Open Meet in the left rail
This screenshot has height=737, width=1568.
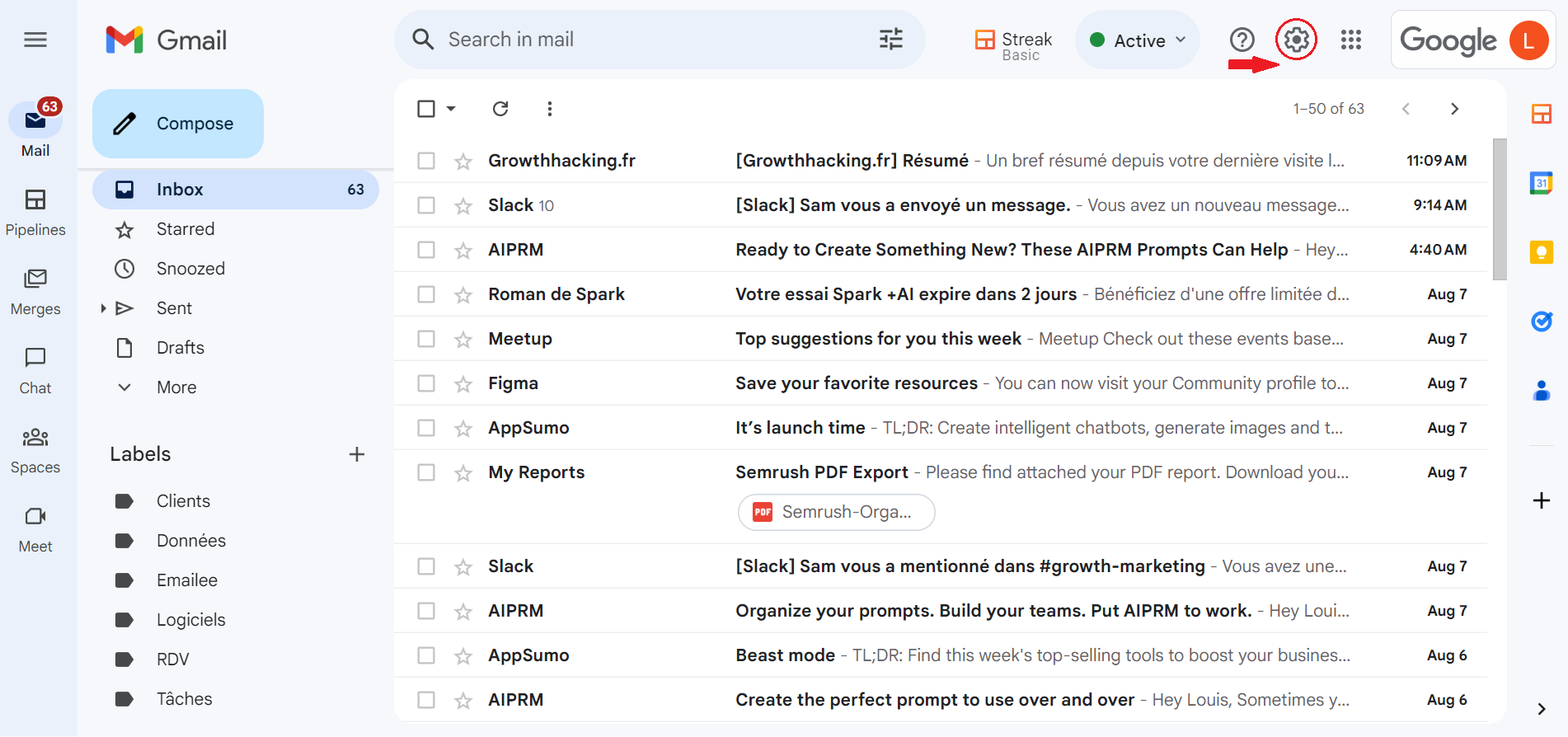point(35,529)
